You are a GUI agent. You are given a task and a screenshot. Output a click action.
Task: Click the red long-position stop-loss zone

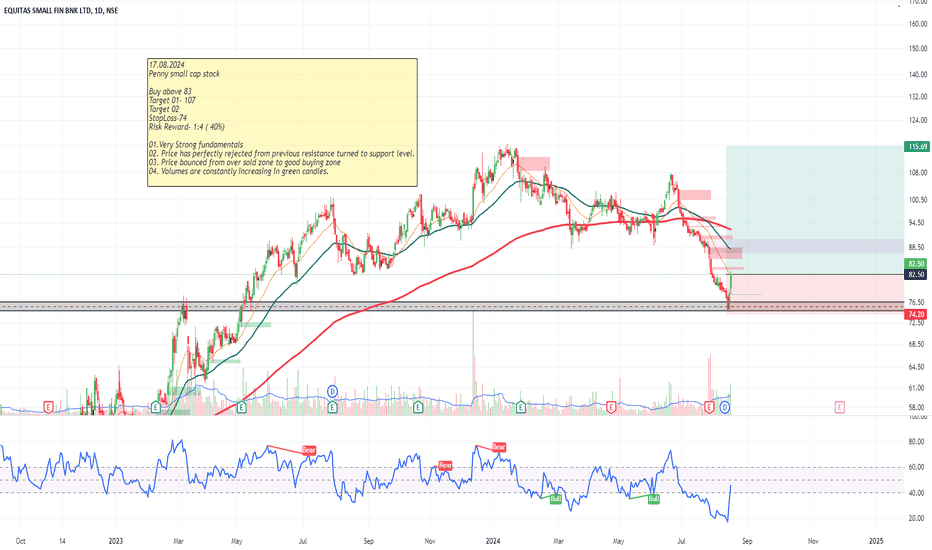(x=815, y=294)
